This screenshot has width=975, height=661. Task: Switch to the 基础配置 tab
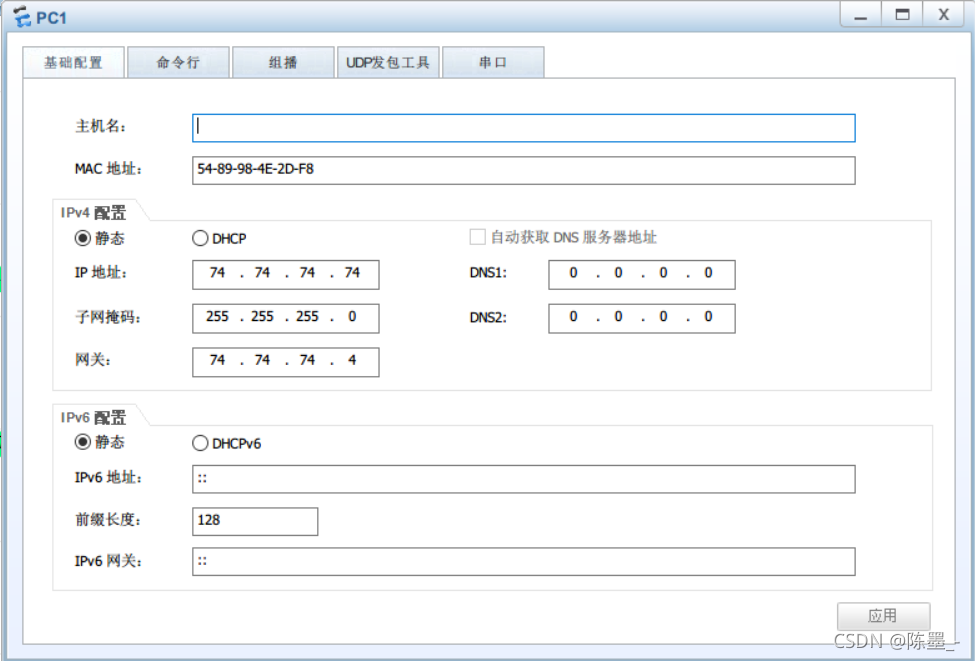(x=73, y=62)
